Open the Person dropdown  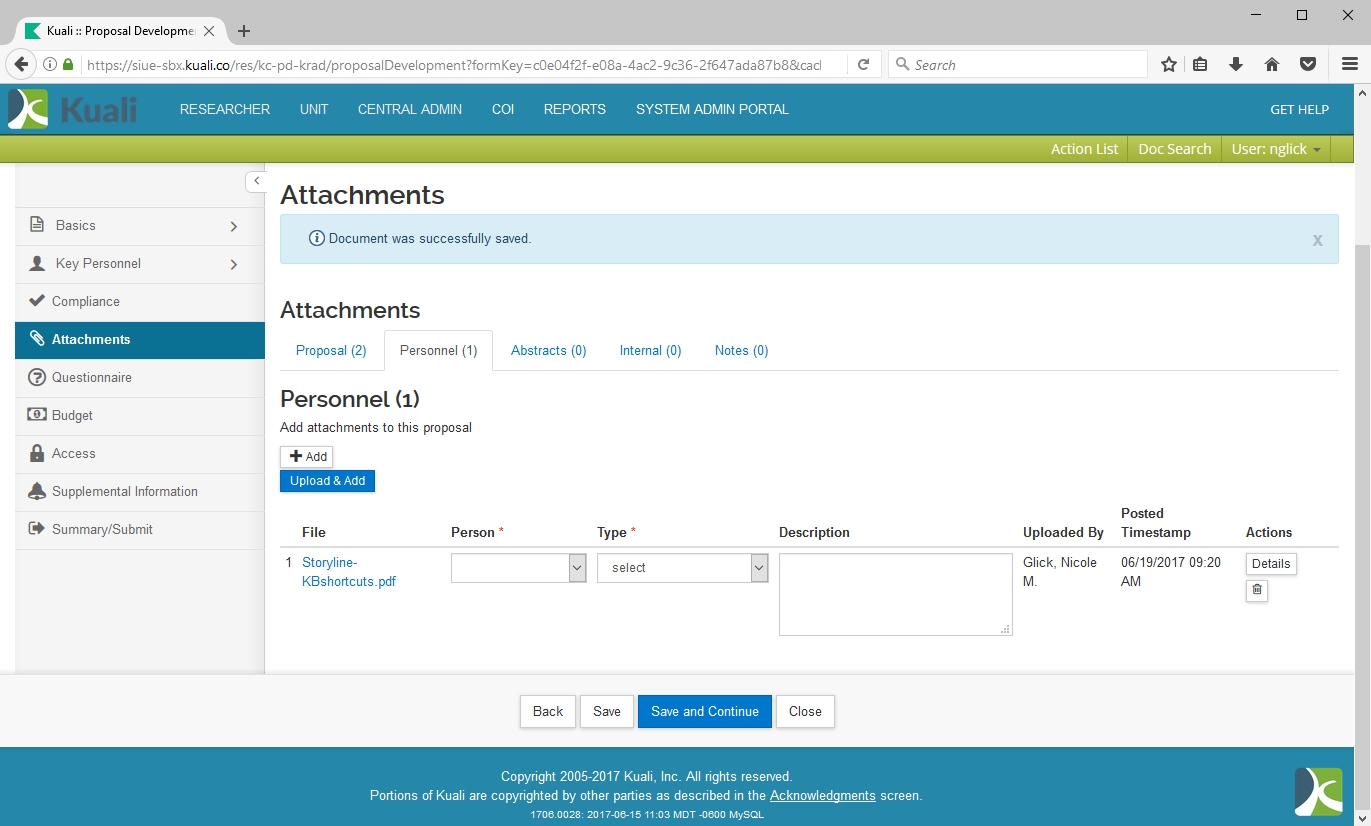518,568
